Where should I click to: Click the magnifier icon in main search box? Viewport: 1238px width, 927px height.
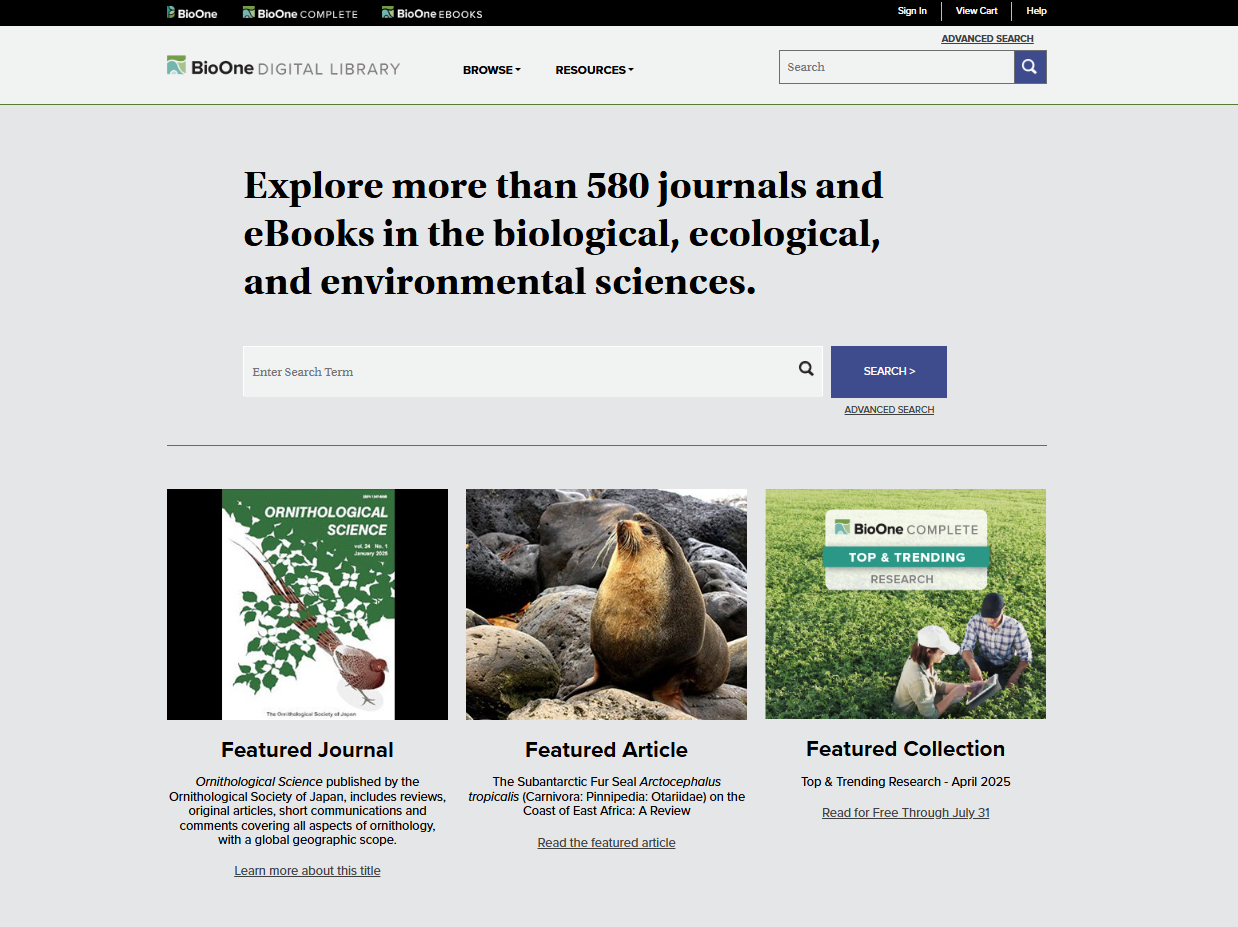coord(806,369)
